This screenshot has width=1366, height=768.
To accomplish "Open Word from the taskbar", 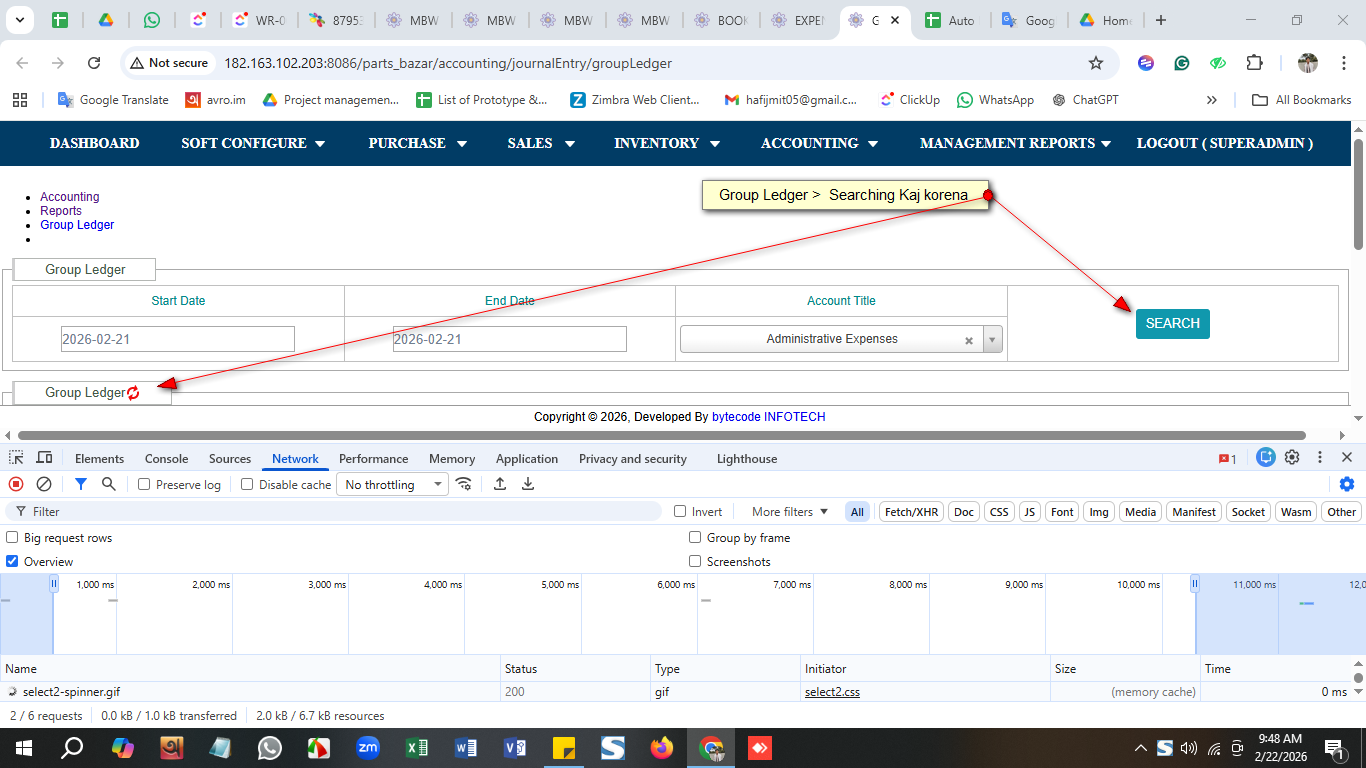I will [466, 748].
